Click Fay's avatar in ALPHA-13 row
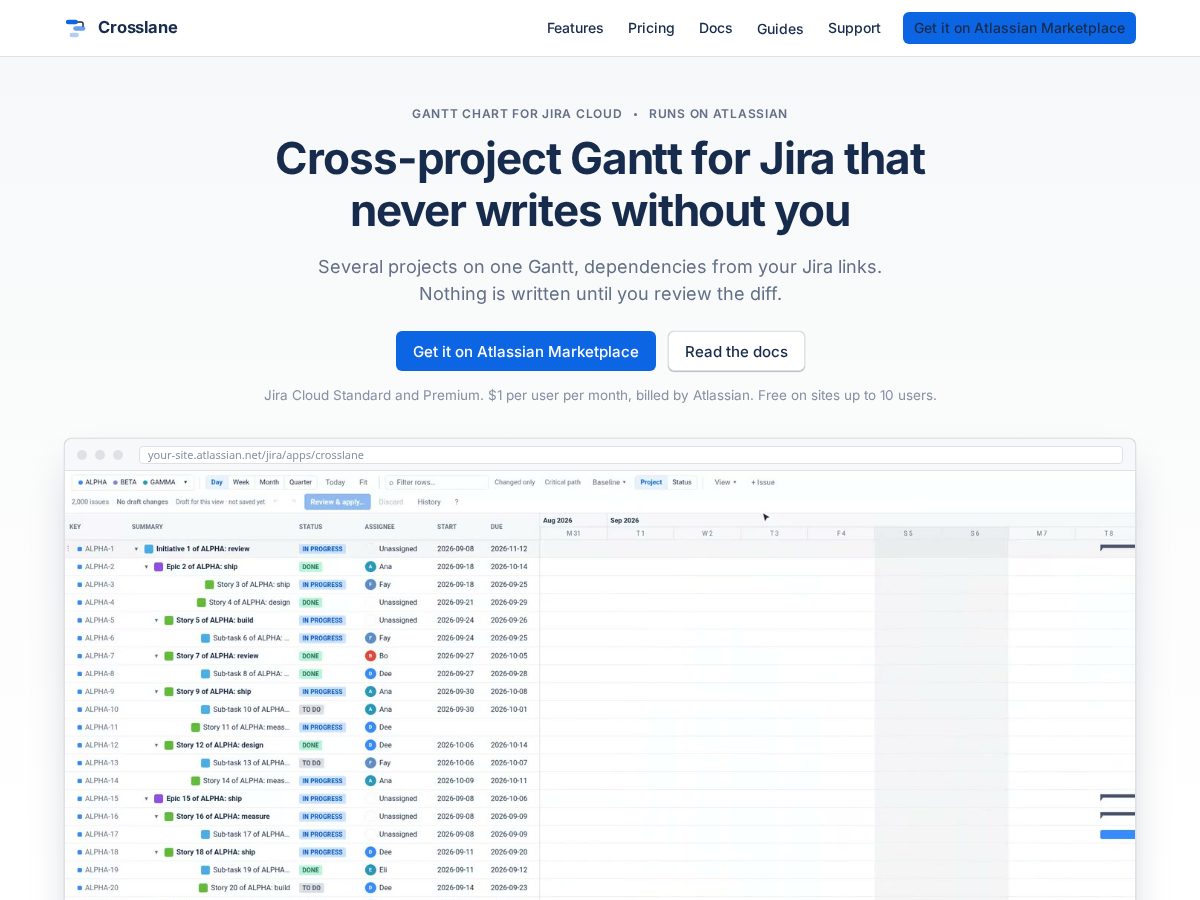 [x=371, y=763]
